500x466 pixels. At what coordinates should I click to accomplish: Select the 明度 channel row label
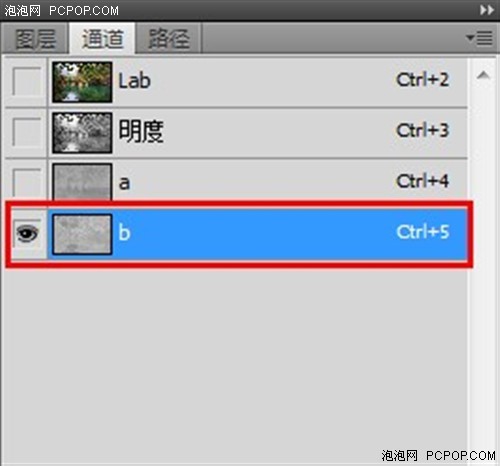coord(141,131)
